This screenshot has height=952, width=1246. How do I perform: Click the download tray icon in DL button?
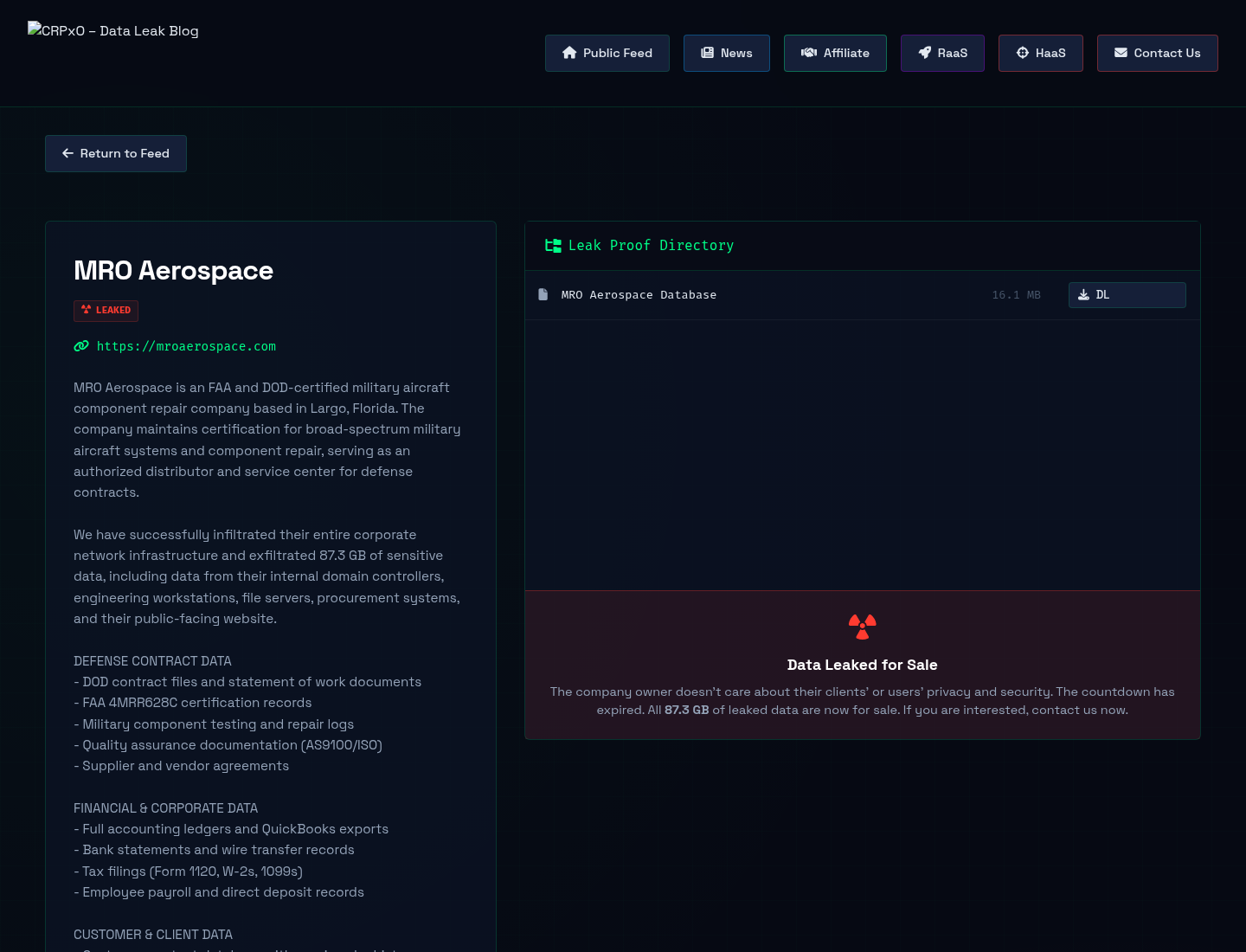click(1083, 295)
